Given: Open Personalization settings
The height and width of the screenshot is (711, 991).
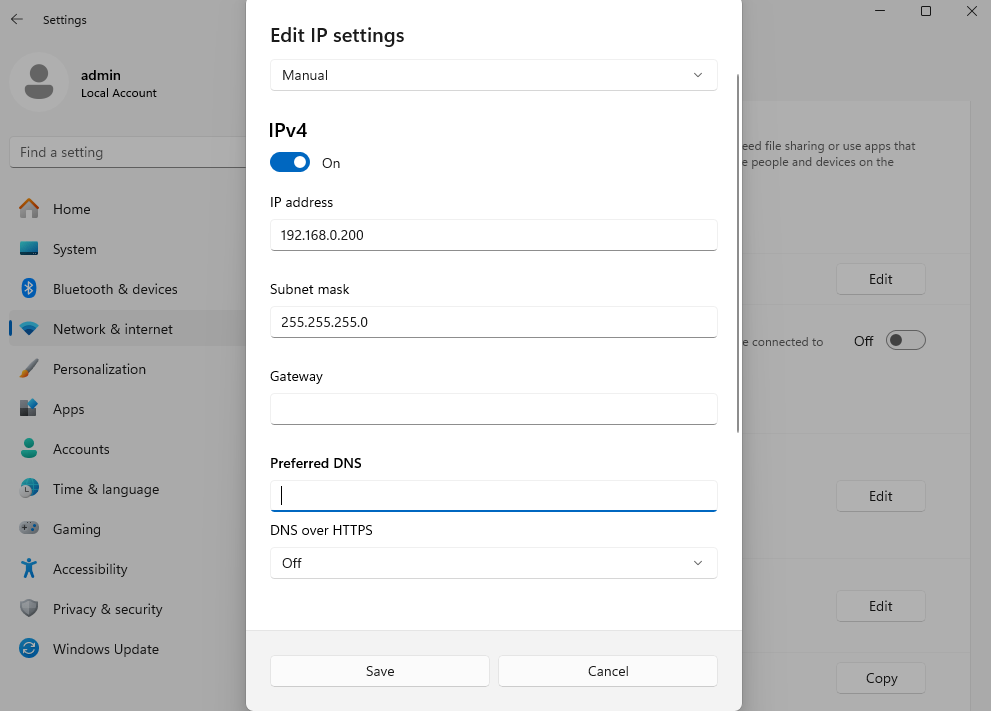Looking at the screenshot, I should [x=128, y=369].
